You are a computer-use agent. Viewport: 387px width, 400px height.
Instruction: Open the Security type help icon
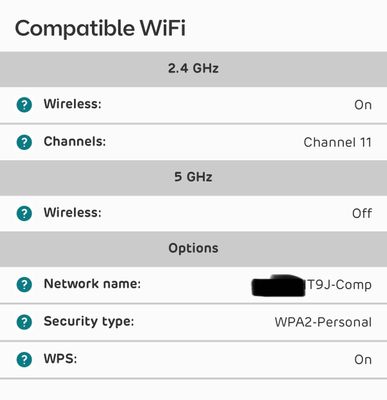click(x=24, y=322)
